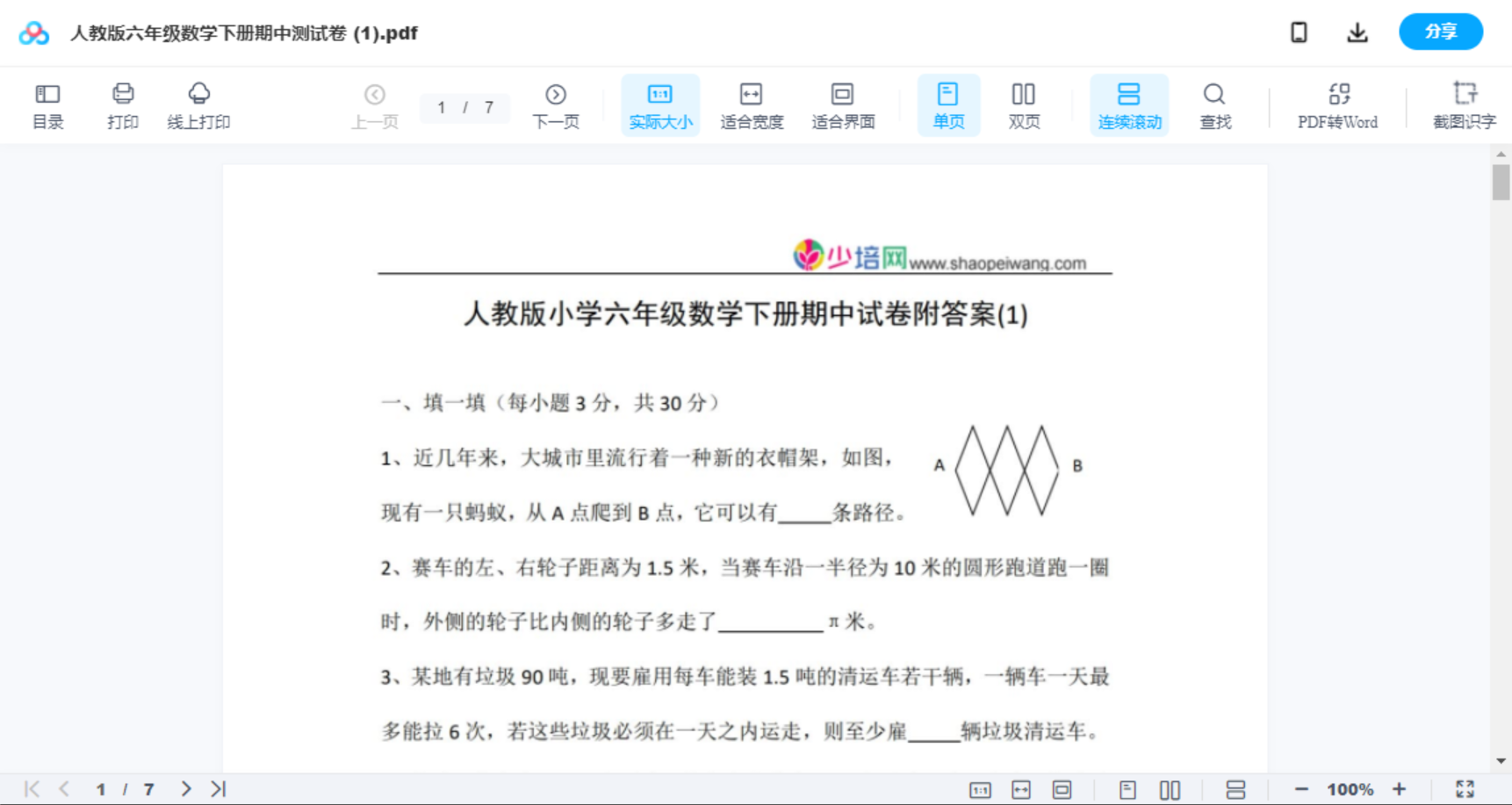The width and height of the screenshot is (1512, 805).
Task: Click the download icon in the header
Action: click(x=1357, y=32)
